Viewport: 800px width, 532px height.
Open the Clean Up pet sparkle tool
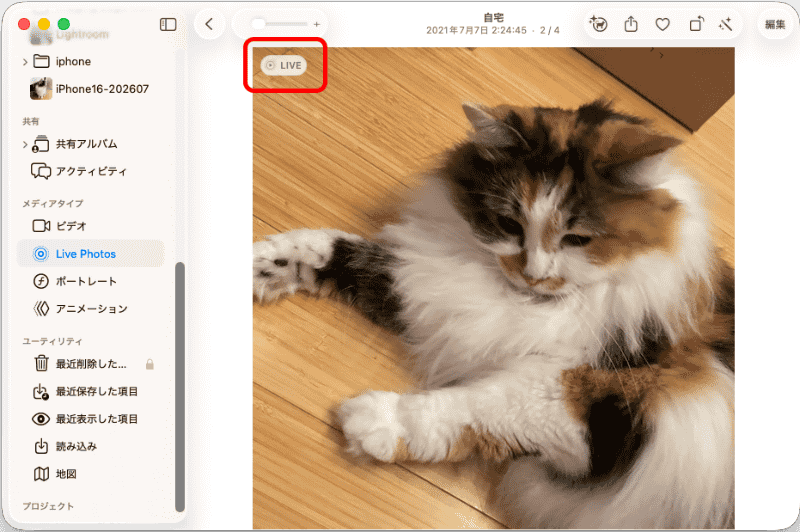(598, 24)
